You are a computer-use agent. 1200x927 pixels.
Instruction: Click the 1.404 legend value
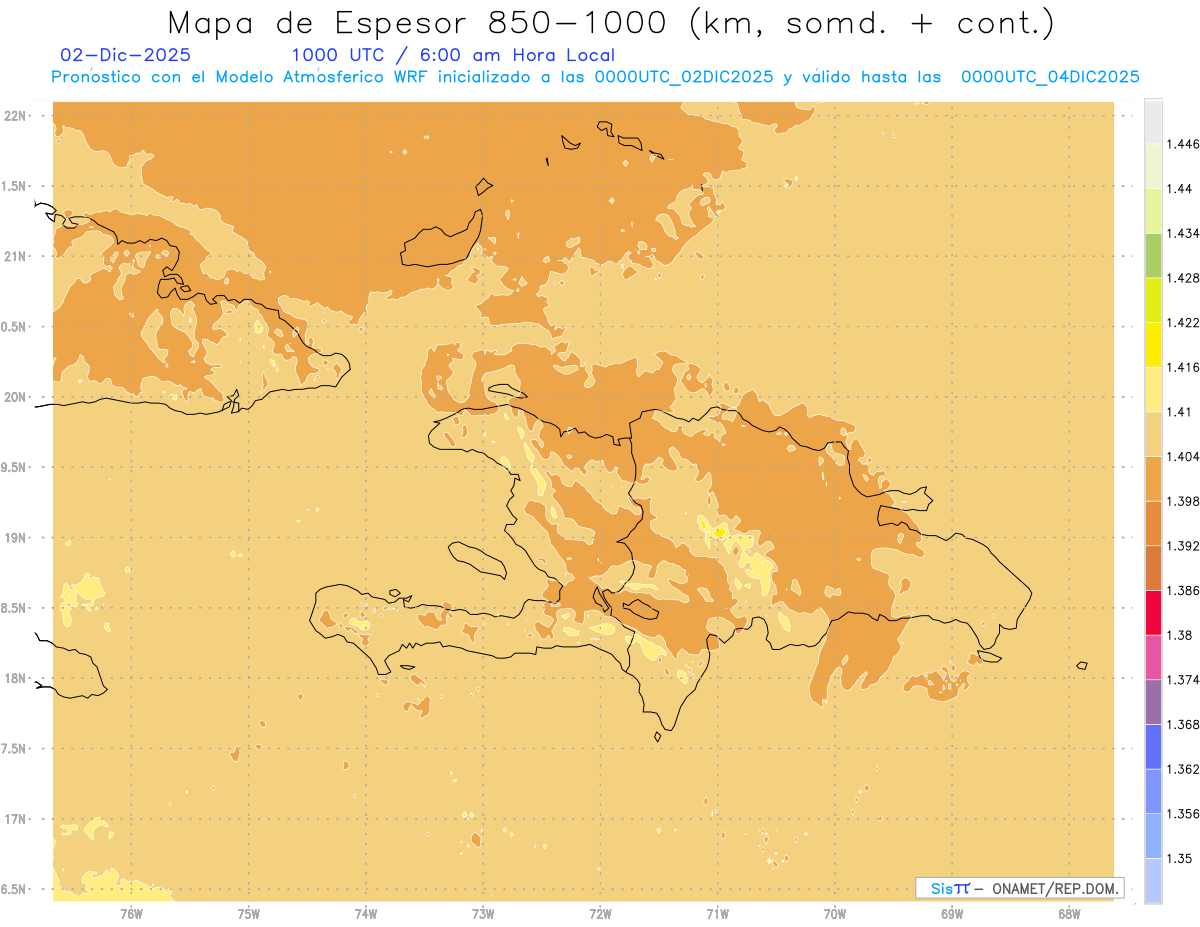click(x=1183, y=456)
